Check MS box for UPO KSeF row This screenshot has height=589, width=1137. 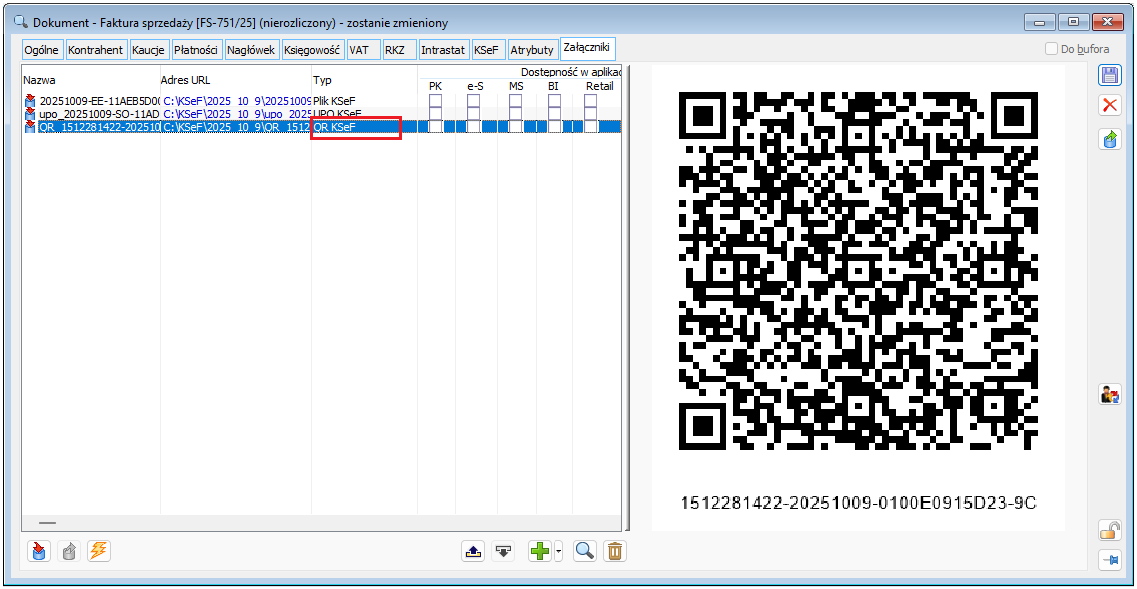pos(516,113)
